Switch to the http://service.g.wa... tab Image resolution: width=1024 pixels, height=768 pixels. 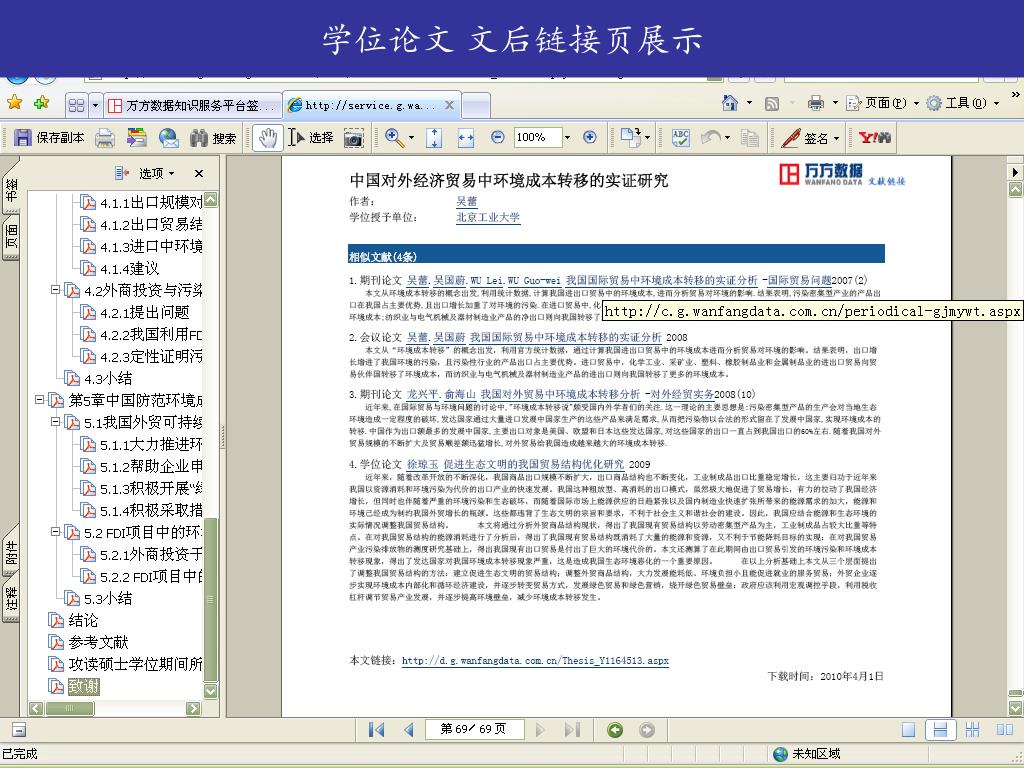click(x=372, y=105)
